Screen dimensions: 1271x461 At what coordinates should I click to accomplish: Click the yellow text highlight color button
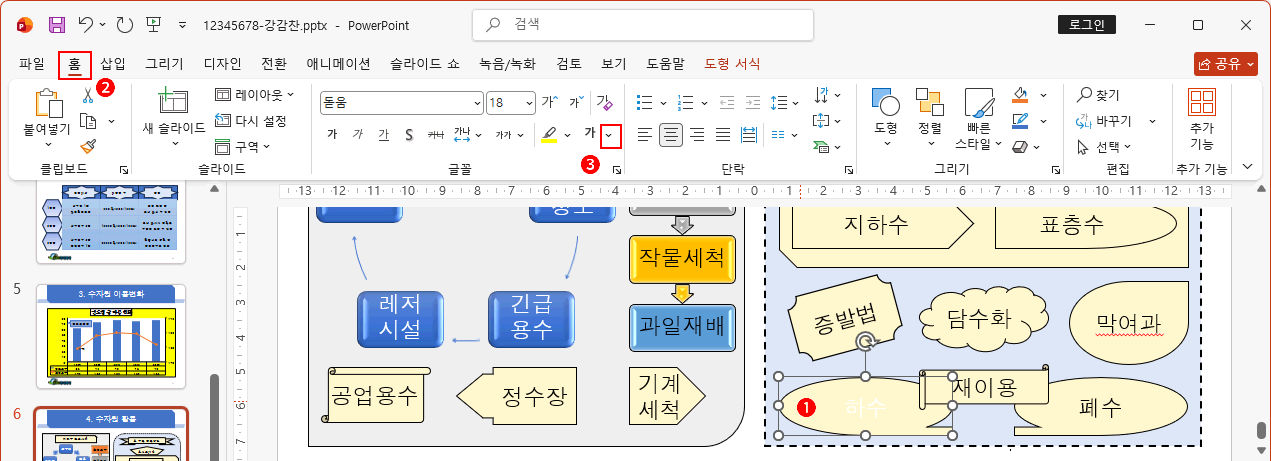(549, 134)
